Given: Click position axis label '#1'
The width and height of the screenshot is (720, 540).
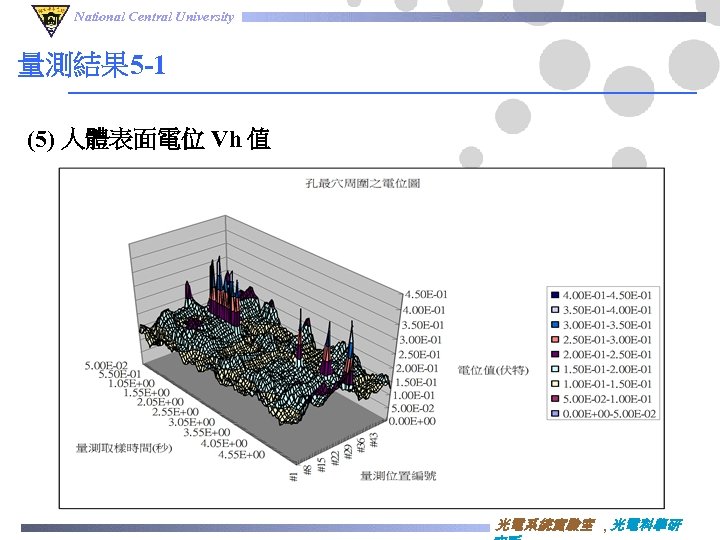Looking at the screenshot, I should coord(294,477).
